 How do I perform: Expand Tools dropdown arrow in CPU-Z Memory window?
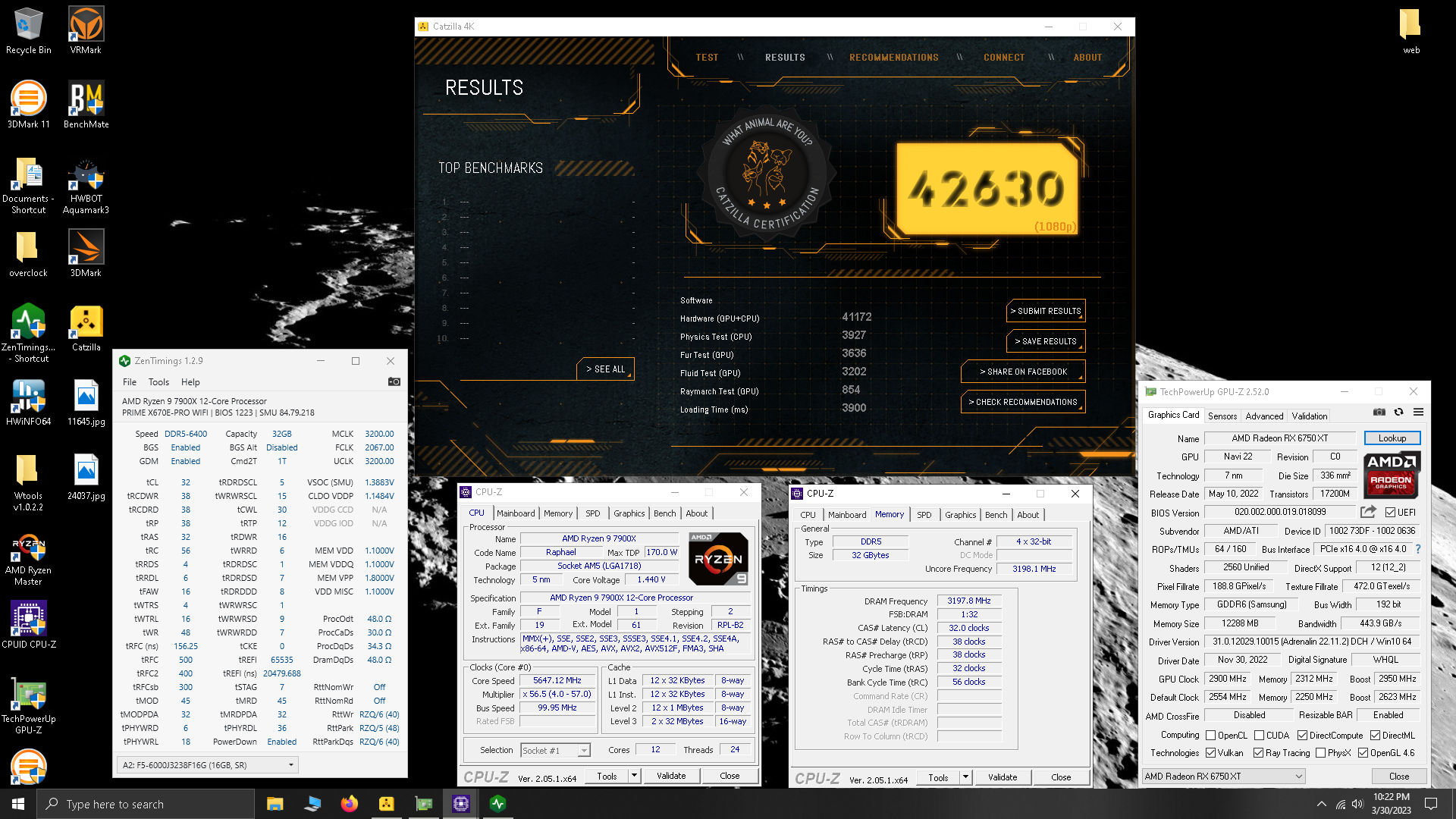coord(965,777)
